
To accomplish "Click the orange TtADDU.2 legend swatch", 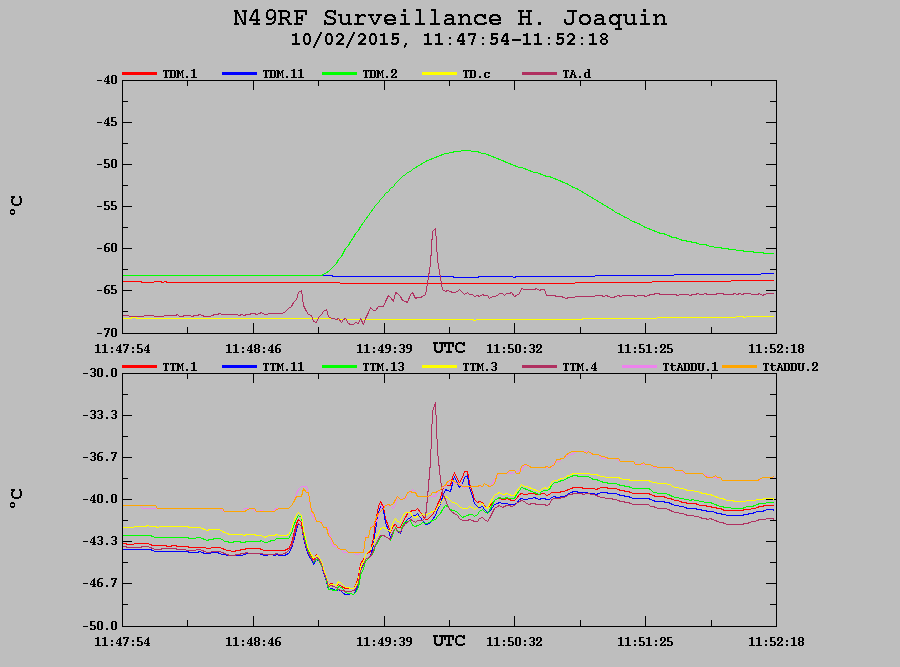I will pos(739,366).
